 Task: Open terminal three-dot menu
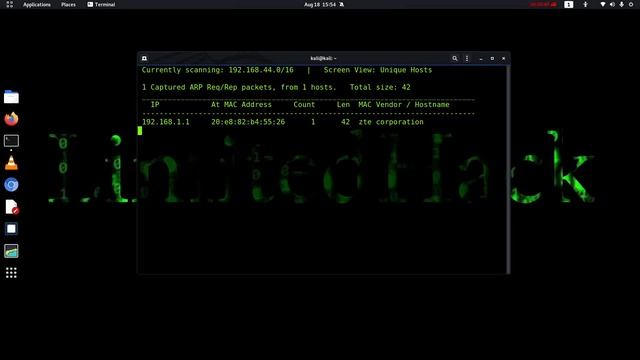[467, 58]
